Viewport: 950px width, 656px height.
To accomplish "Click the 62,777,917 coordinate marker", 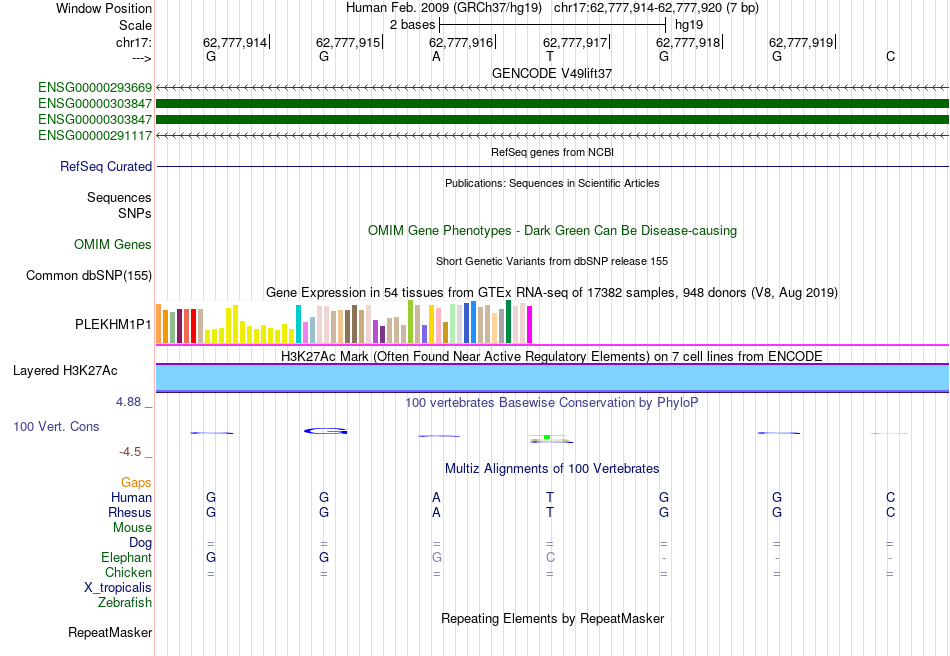I will pyautogui.click(x=575, y=42).
